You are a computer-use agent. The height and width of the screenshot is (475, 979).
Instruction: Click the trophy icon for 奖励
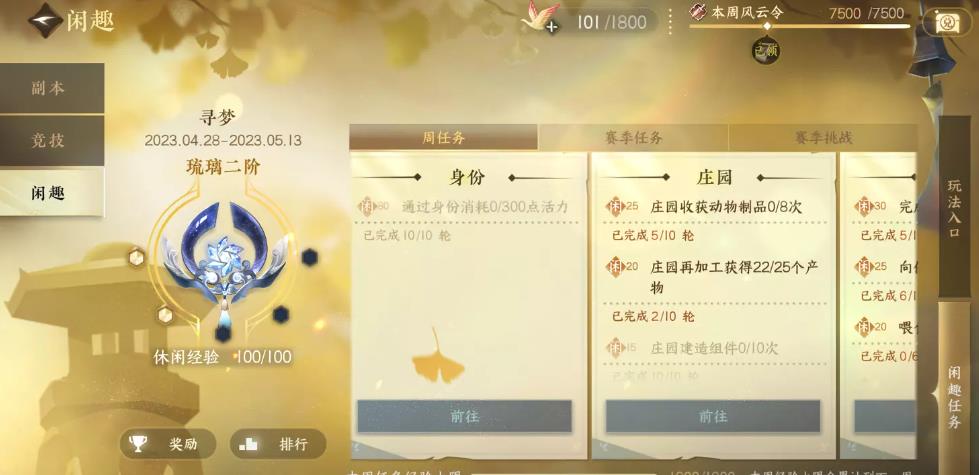click(x=138, y=444)
